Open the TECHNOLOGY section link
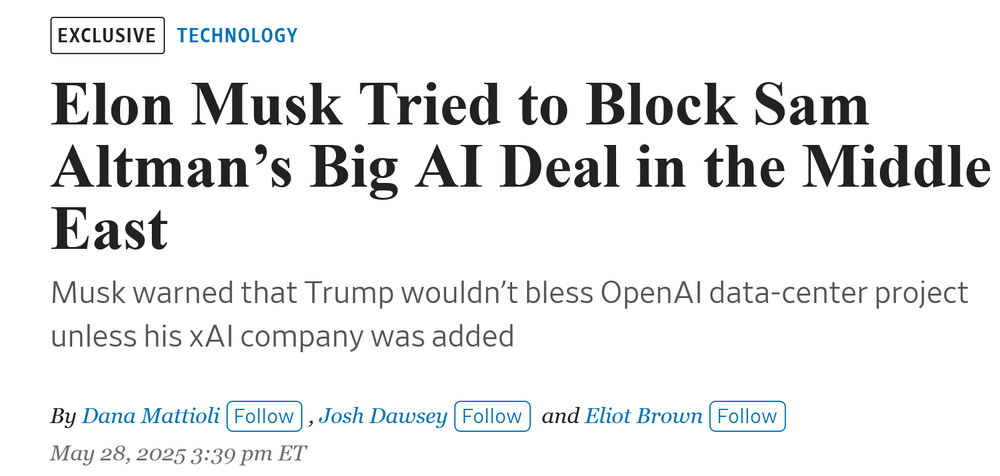The height and width of the screenshot is (476, 1000). click(x=237, y=36)
